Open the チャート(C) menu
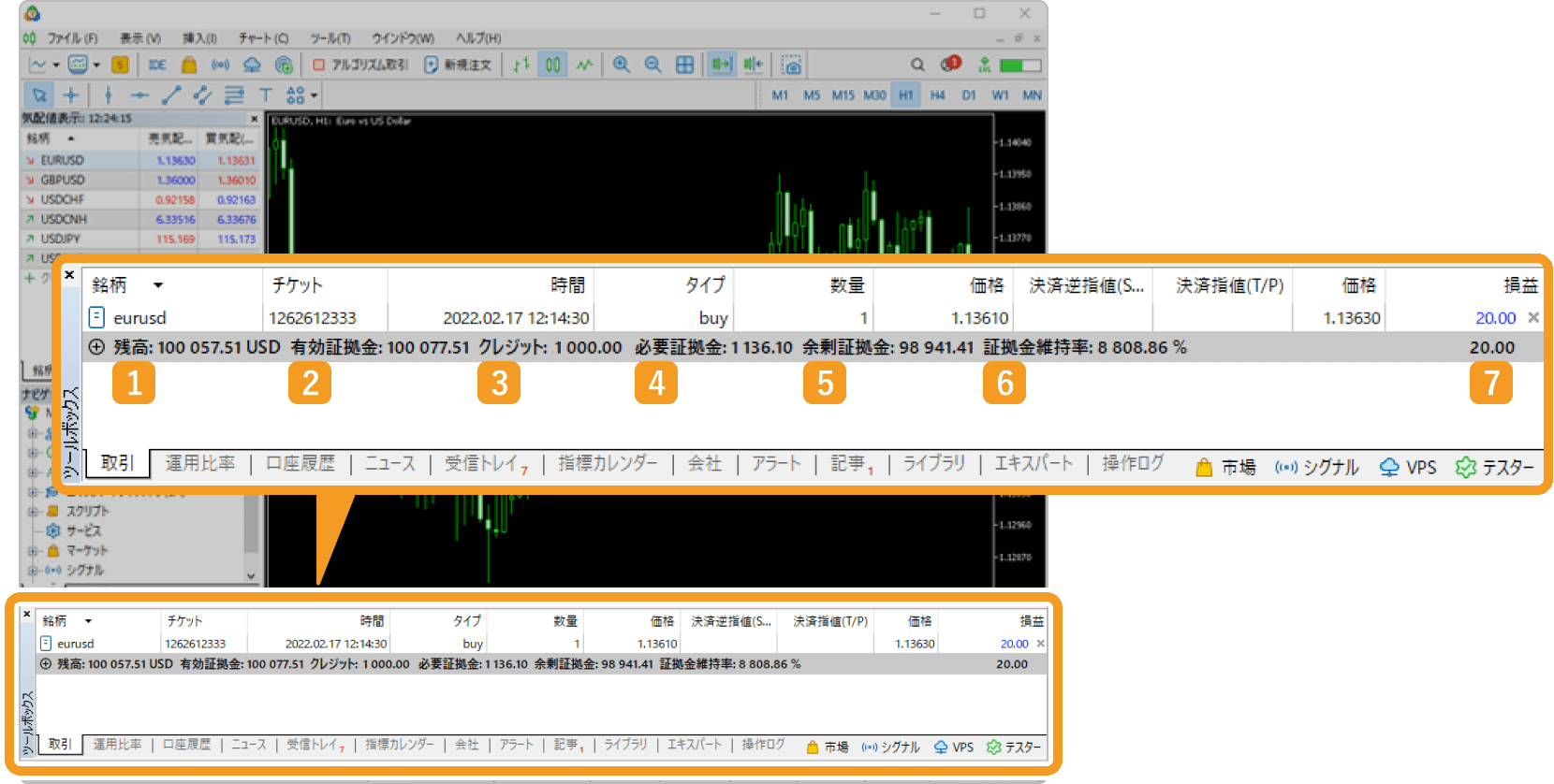This screenshot has width=1554, height=784. pos(263,38)
